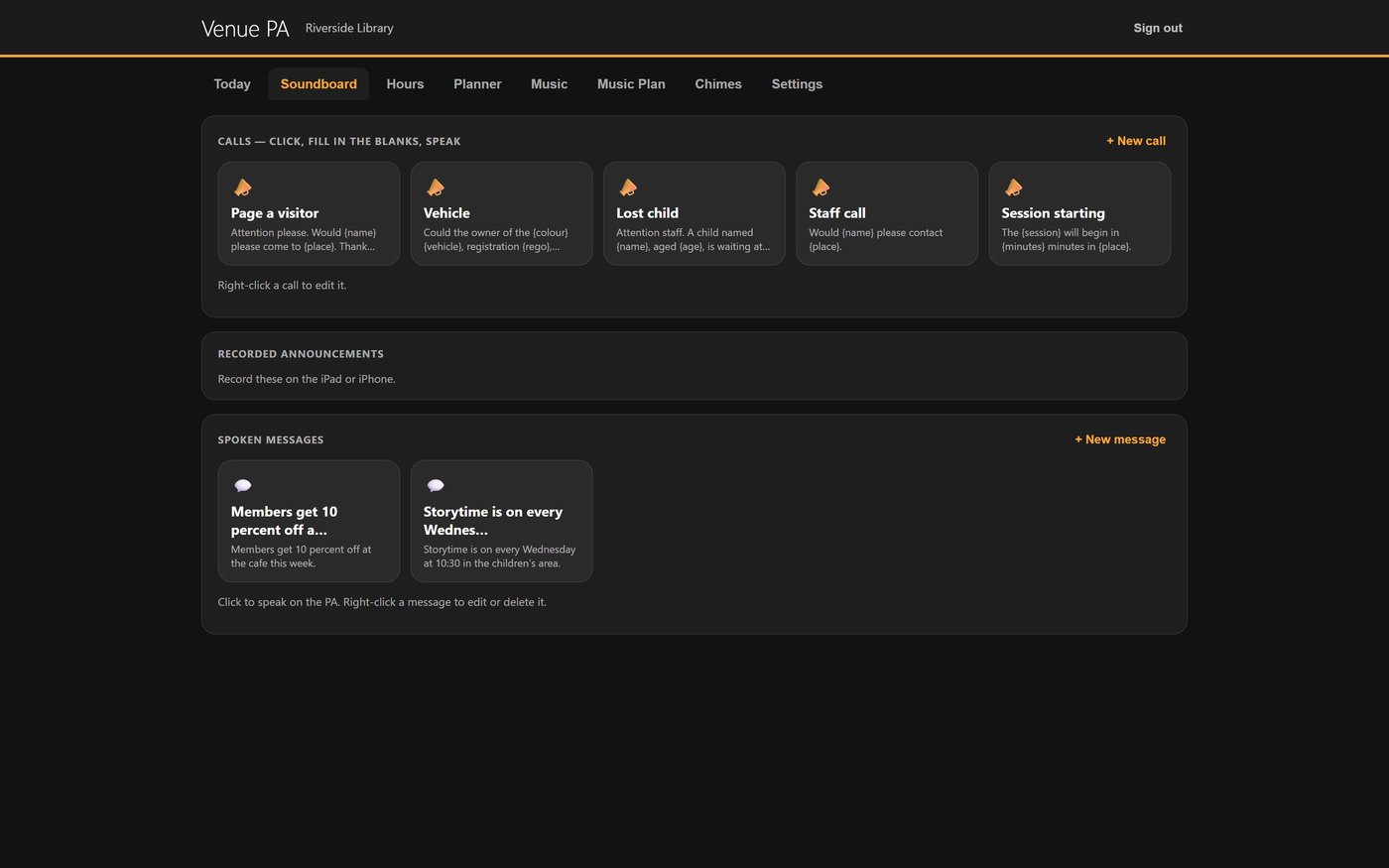Viewport: 1389px width, 868px height.
Task: Click the 'Calls — click, fill in the blanks, speak' heading
Action: (339, 141)
